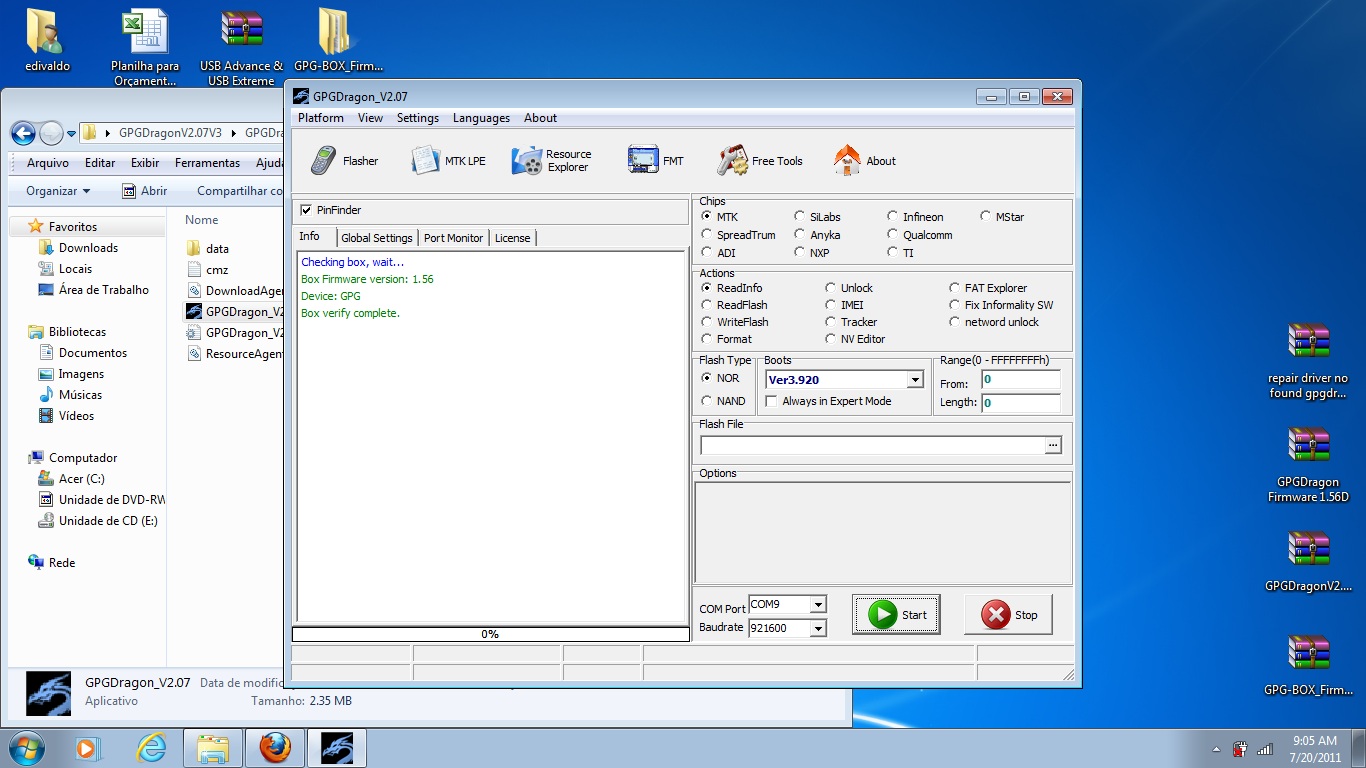The width and height of the screenshot is (1366, 768).
Task: Open the Baudrate dropdown
Action: point(818,629)
